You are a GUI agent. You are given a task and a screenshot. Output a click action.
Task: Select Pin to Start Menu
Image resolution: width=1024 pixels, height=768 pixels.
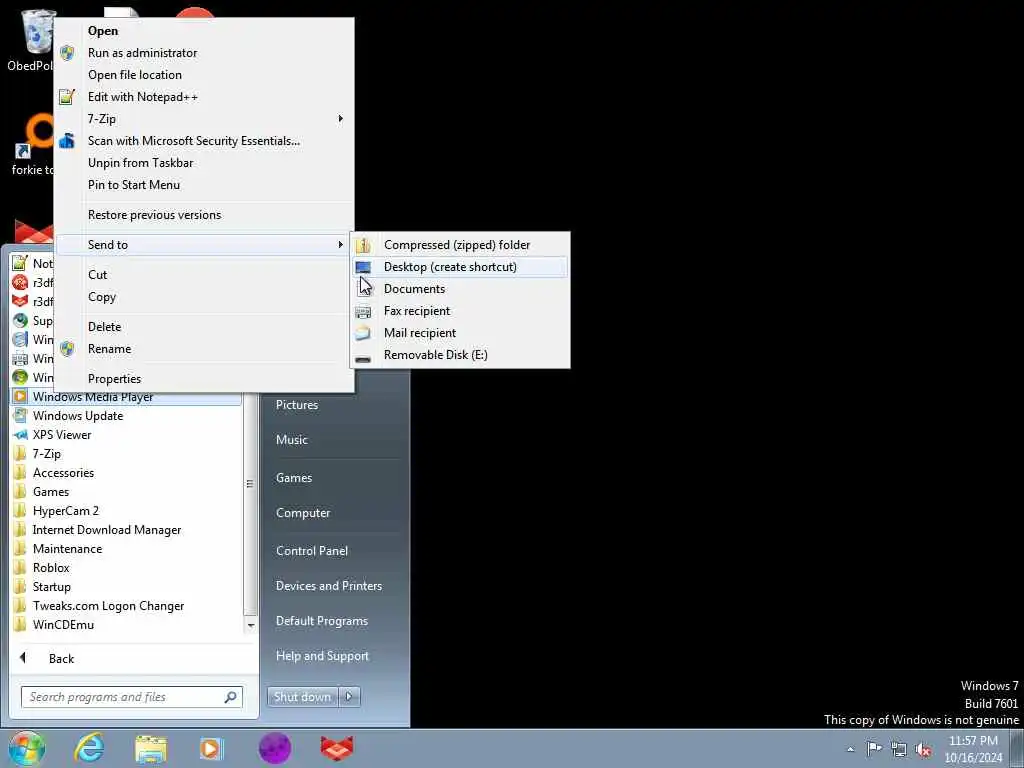point(204,185)
